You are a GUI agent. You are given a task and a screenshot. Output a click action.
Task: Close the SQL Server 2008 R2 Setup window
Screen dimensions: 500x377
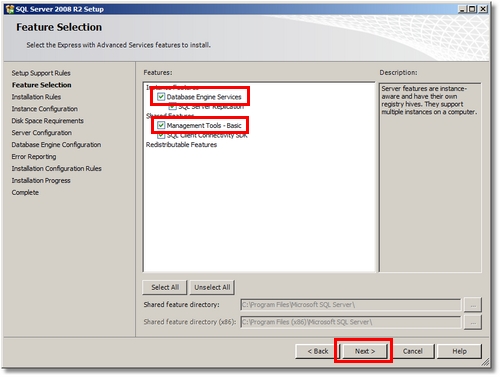click(x=483, y=9)
